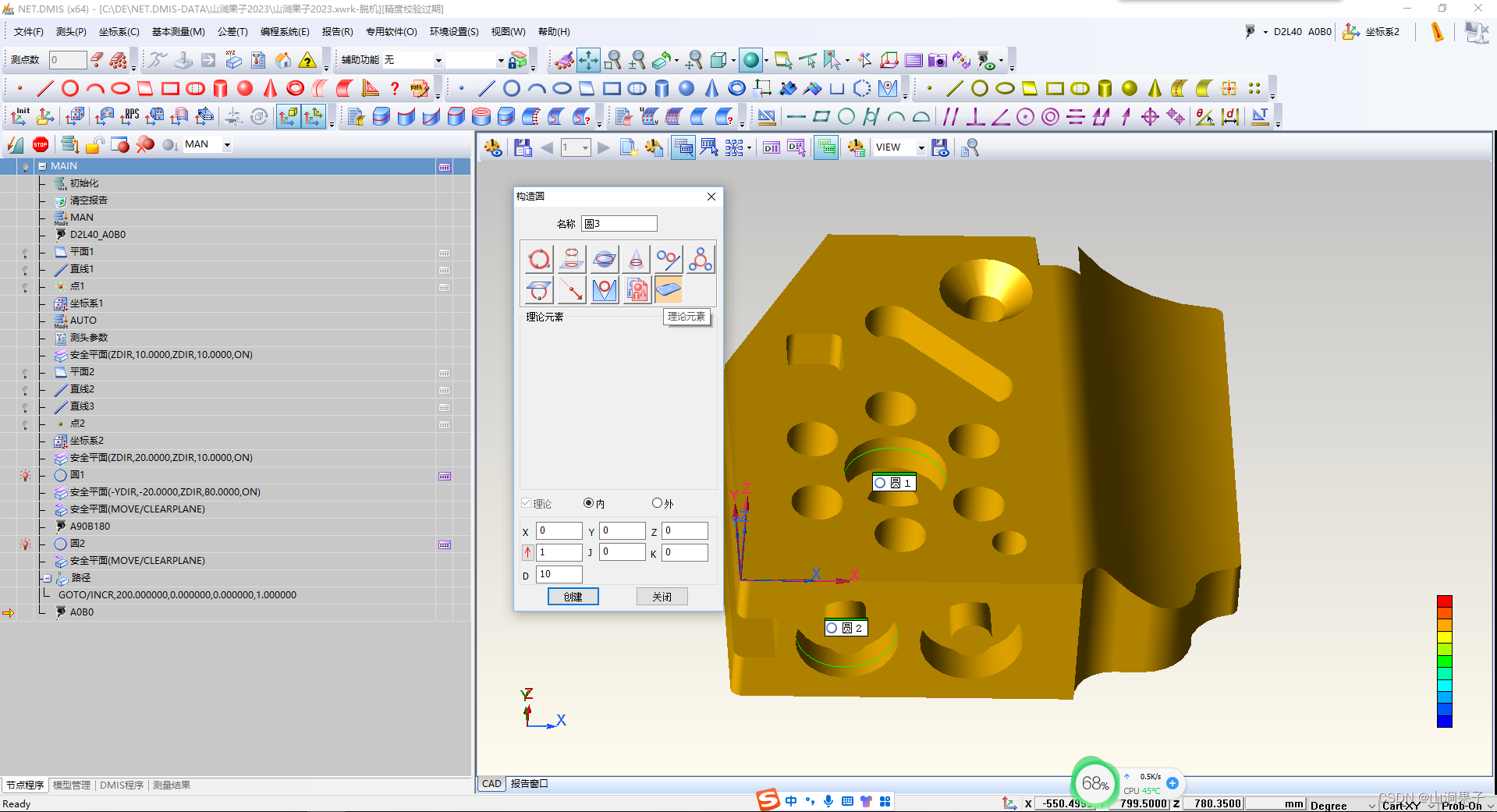Screen dimensions: 1497x812
Task: Toggle the 理论 checkbox
Action: [527, 503]
